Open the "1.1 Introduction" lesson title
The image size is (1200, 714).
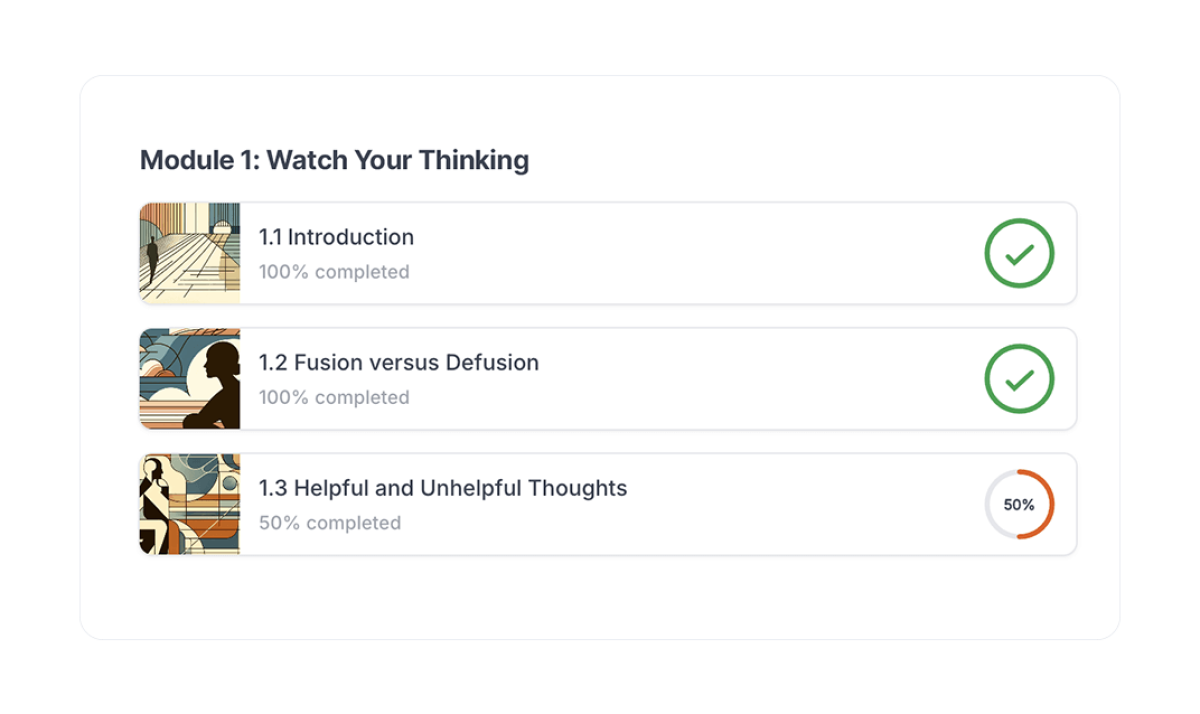click(336, 237)
